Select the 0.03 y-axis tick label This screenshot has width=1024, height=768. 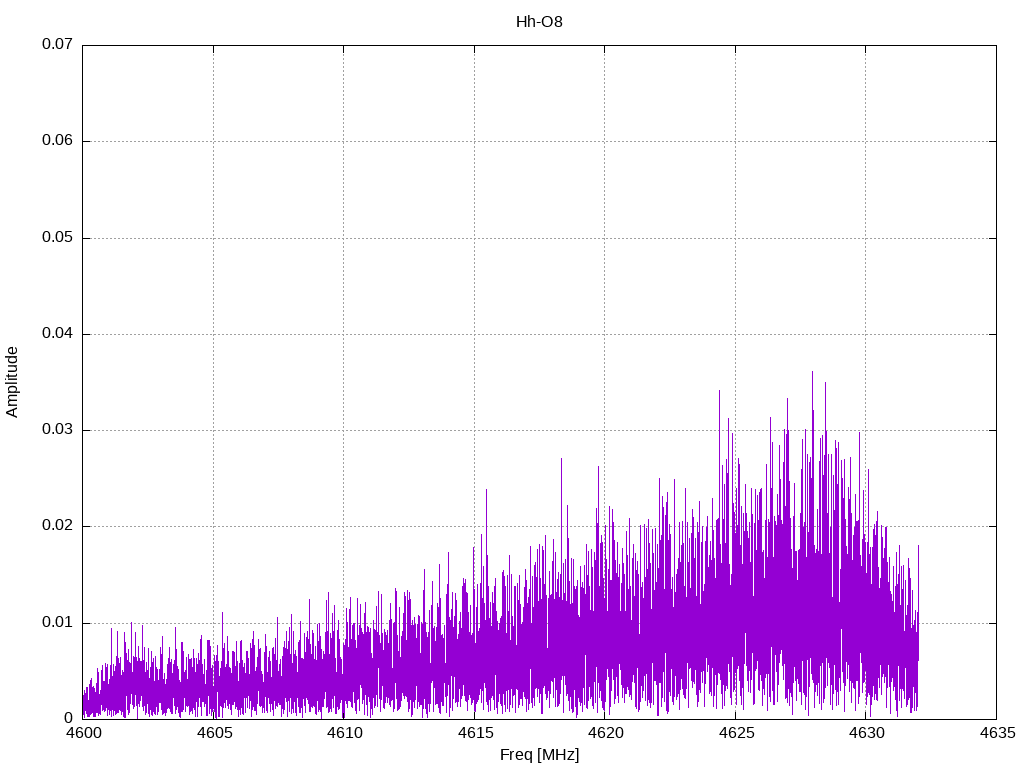point(57,430)
